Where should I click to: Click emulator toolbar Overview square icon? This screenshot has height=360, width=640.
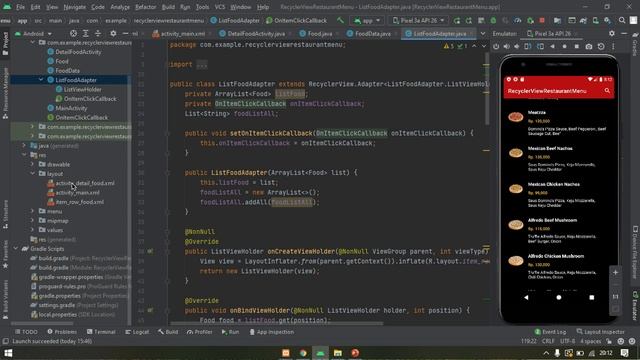(576, 47)
